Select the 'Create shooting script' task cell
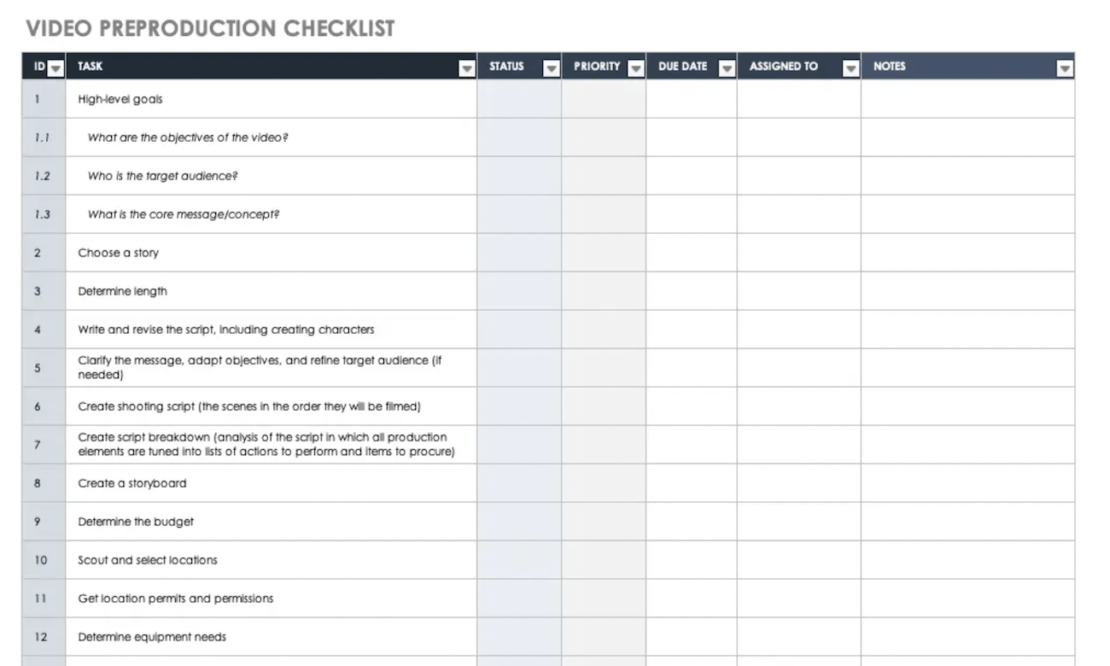Viewport: 1110px width, 666px height. click(x=249, y=406)
